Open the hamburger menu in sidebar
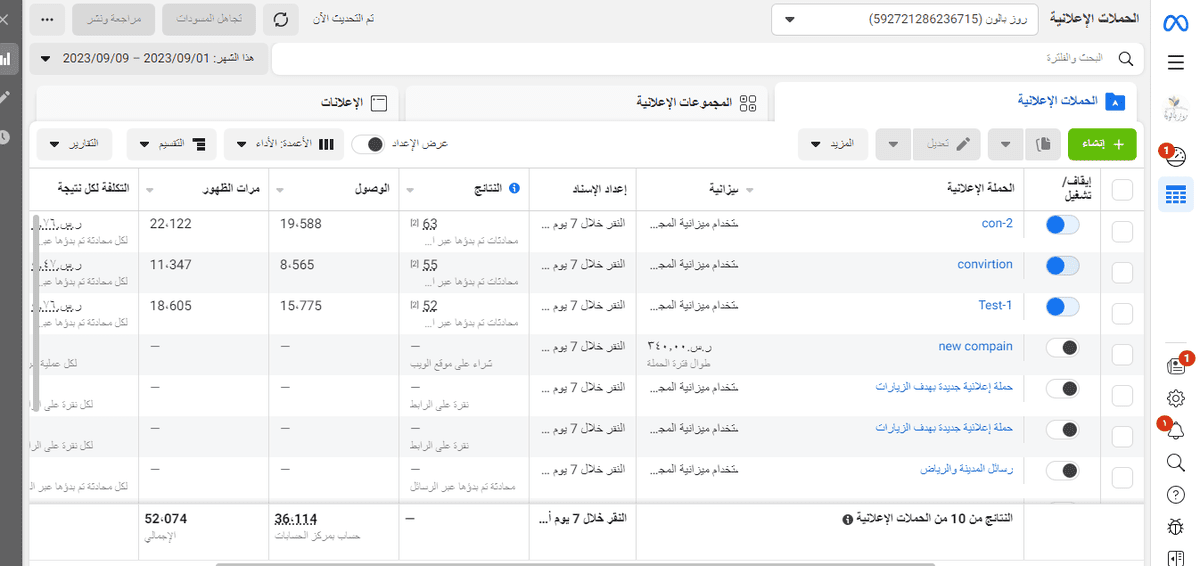1200x566 pixels. [x=1176, y=62]
